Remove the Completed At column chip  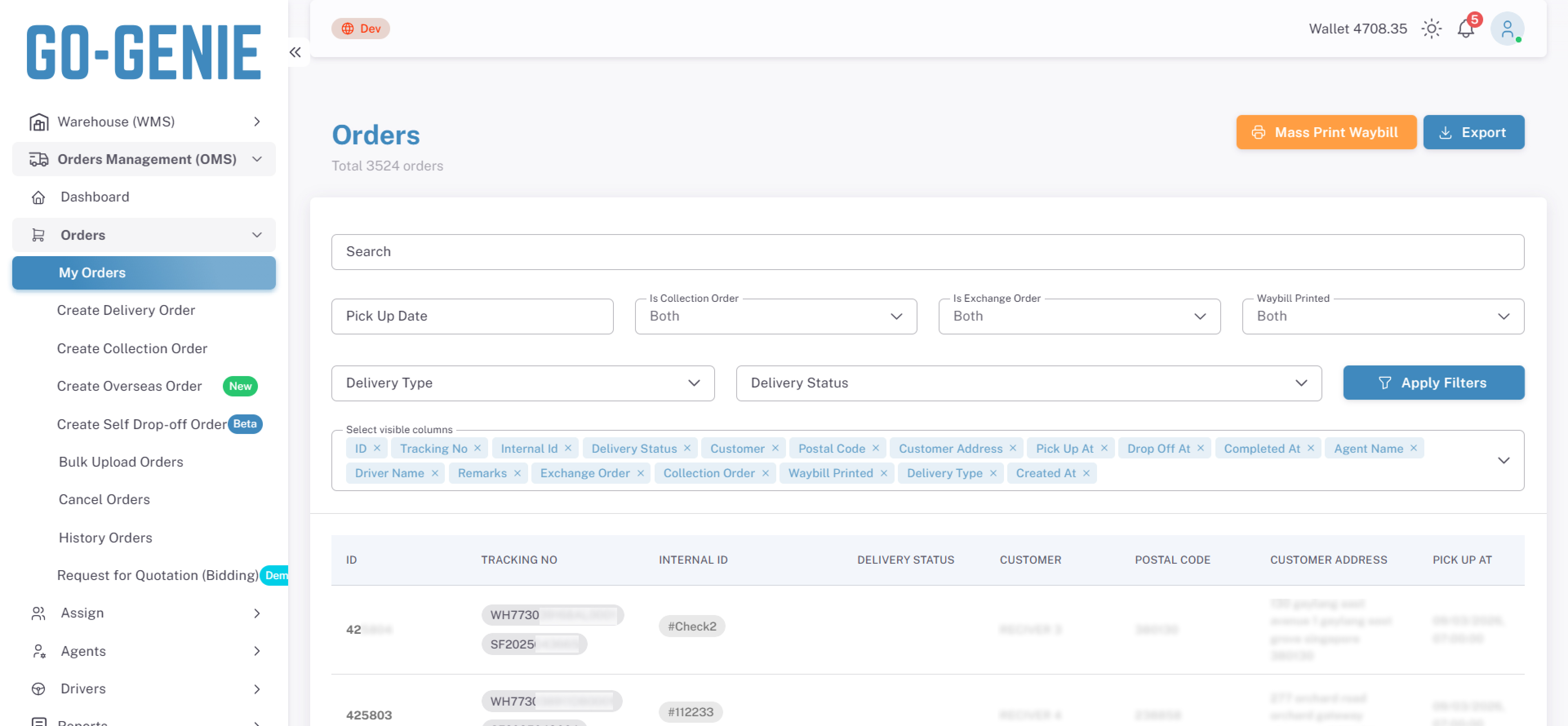coord(1310,449)
